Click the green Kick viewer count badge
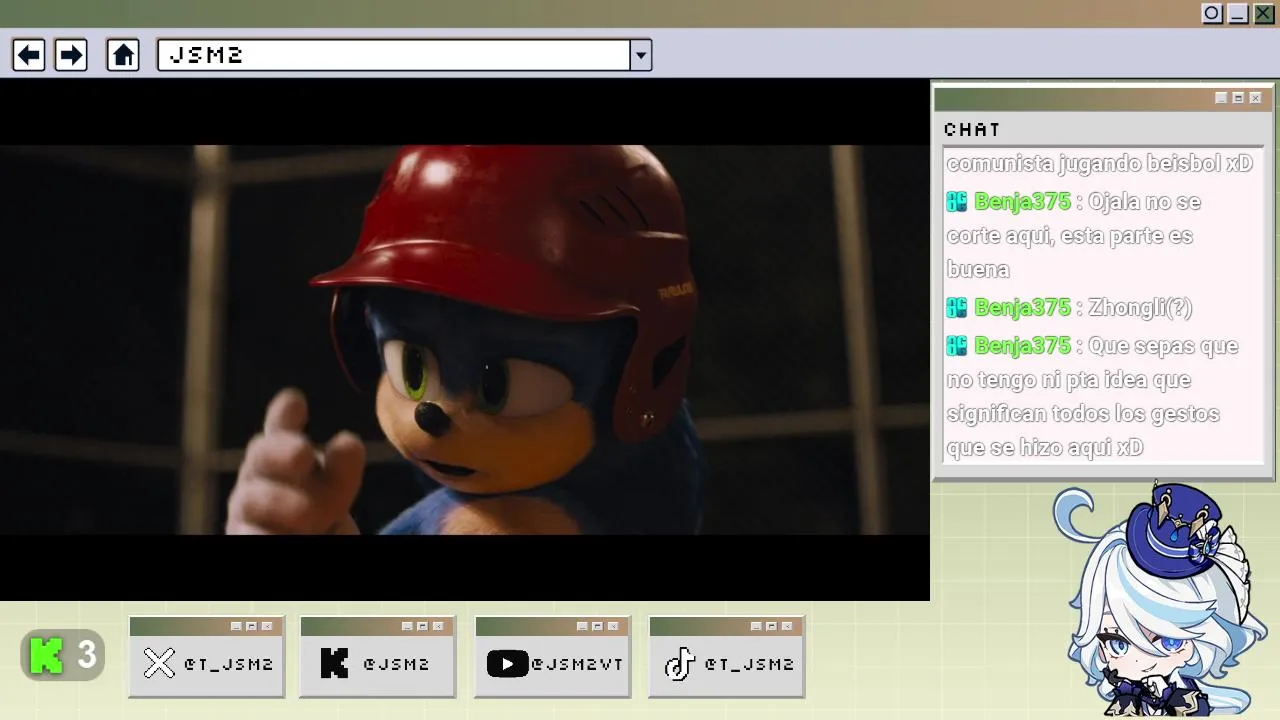1280x720 pixels. (62, 656)
